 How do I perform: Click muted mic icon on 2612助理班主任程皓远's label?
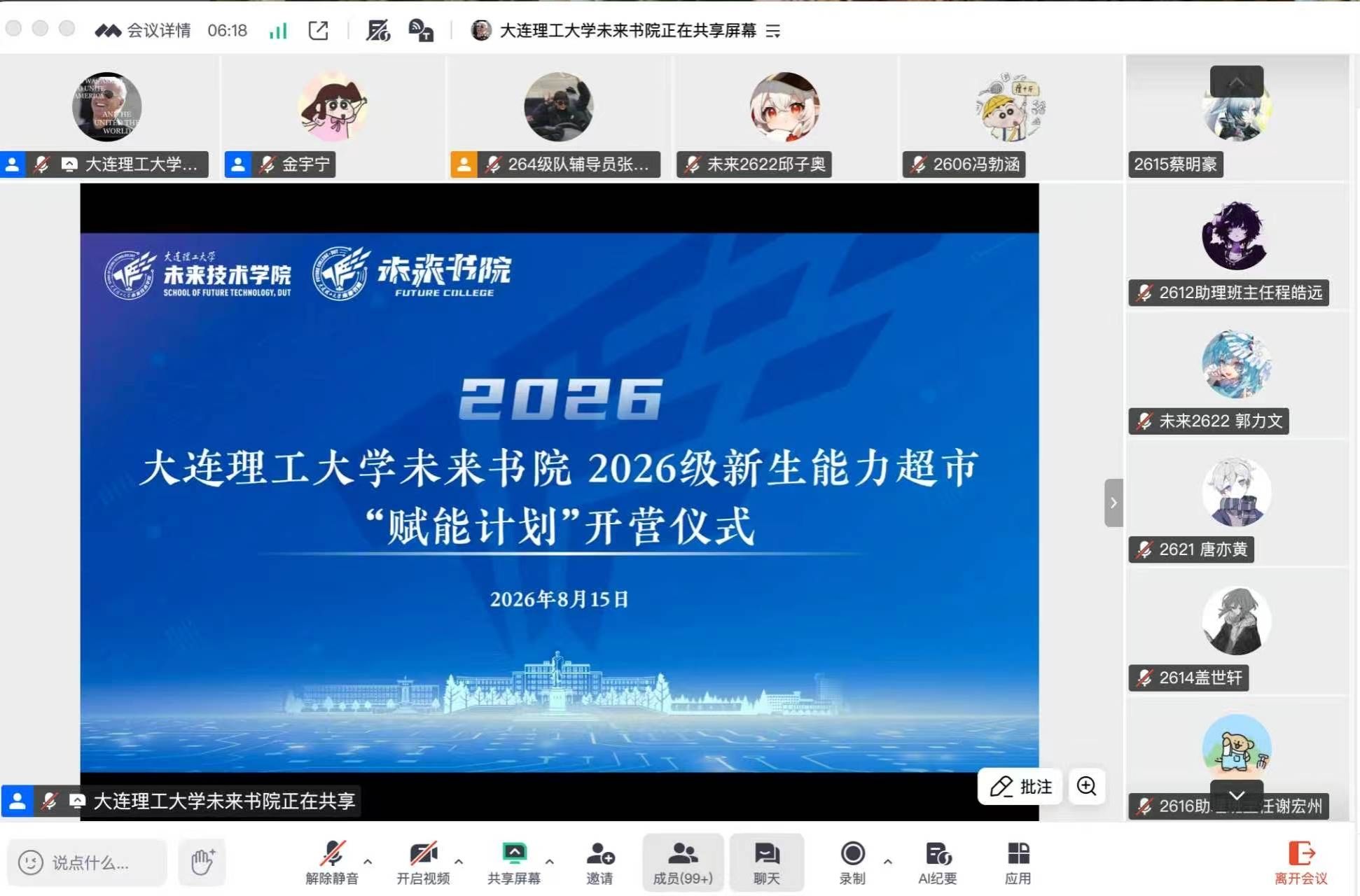pyautogui.click(x=1144, y=293)
